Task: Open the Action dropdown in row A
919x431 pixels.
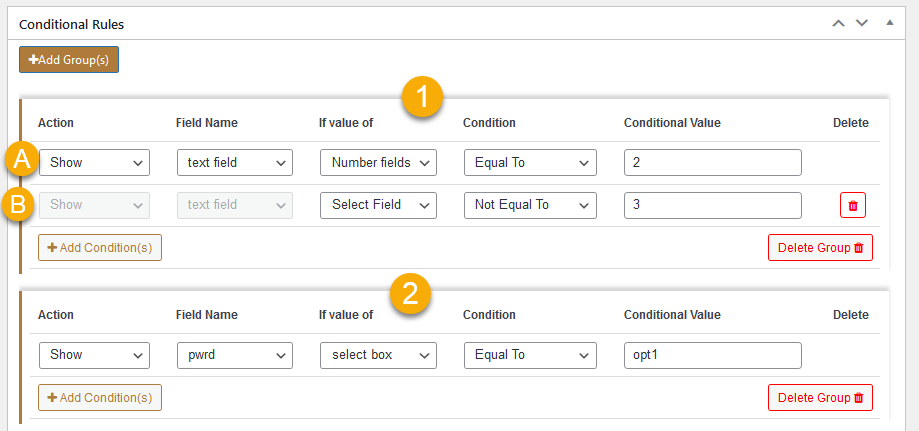Action: pyautogui.click(x=94, y=163)
